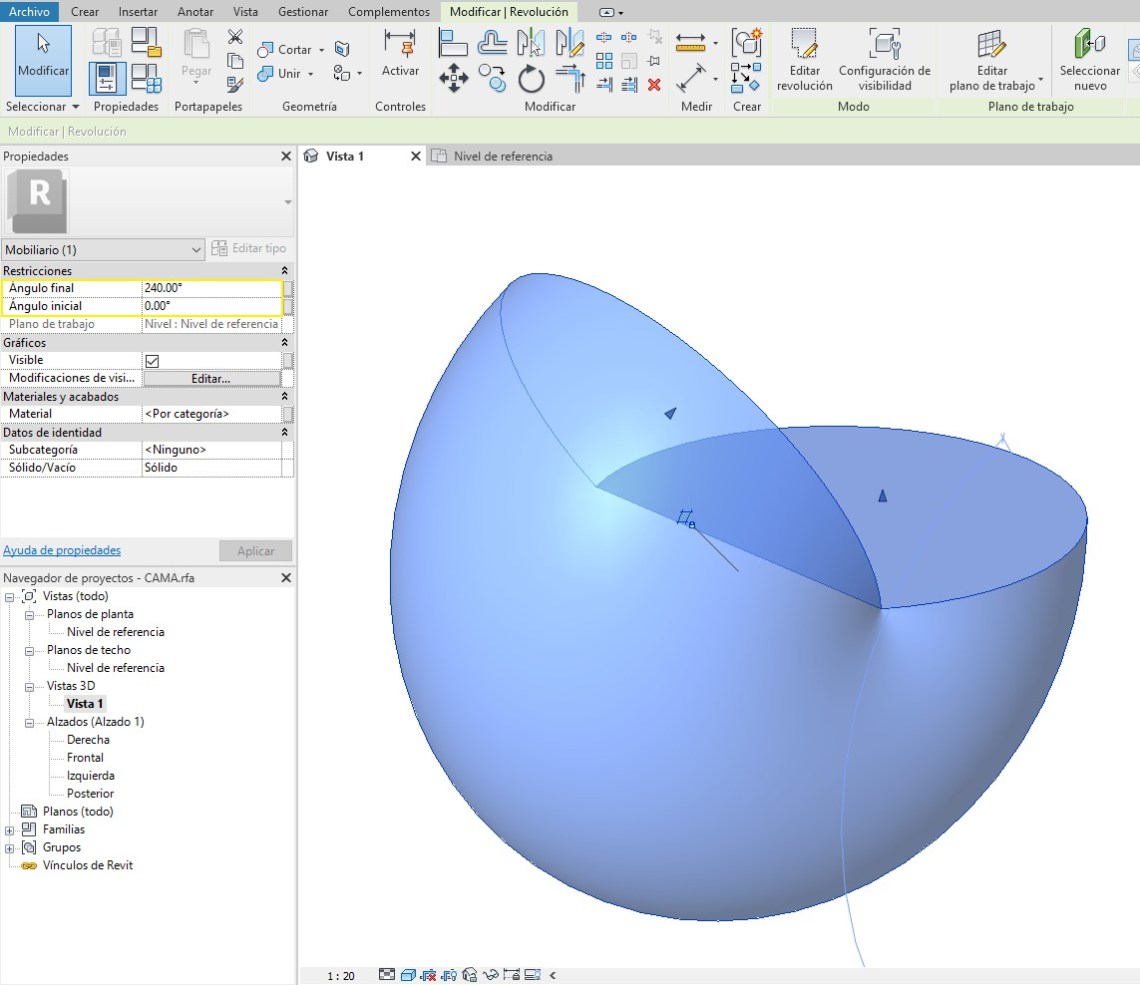Click the Editar... button for visibility overrides

pyautogui.click(x=211, y=379)
